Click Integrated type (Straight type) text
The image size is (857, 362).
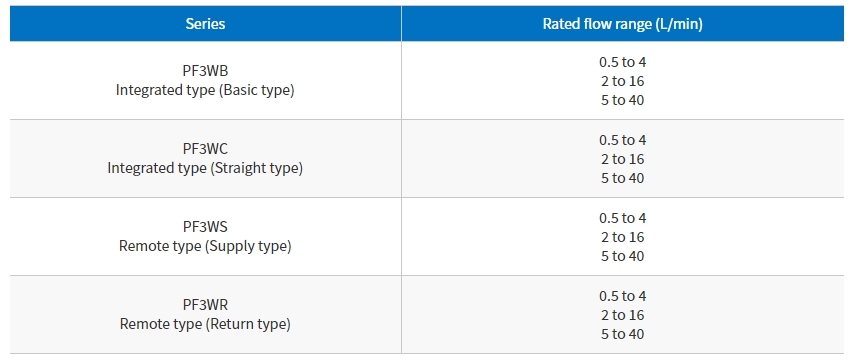(205, 168)
